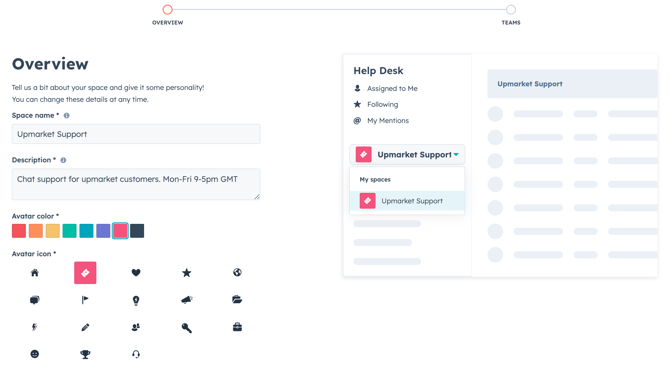Pick the selected pink avatar color
671x375 pixels.
click(120, 231)
